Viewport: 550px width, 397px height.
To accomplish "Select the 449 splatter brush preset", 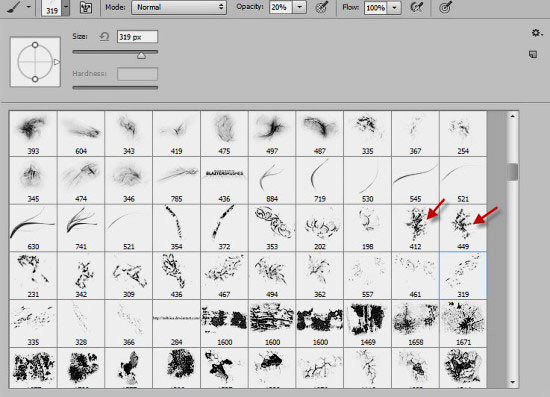I will point(463,228).
